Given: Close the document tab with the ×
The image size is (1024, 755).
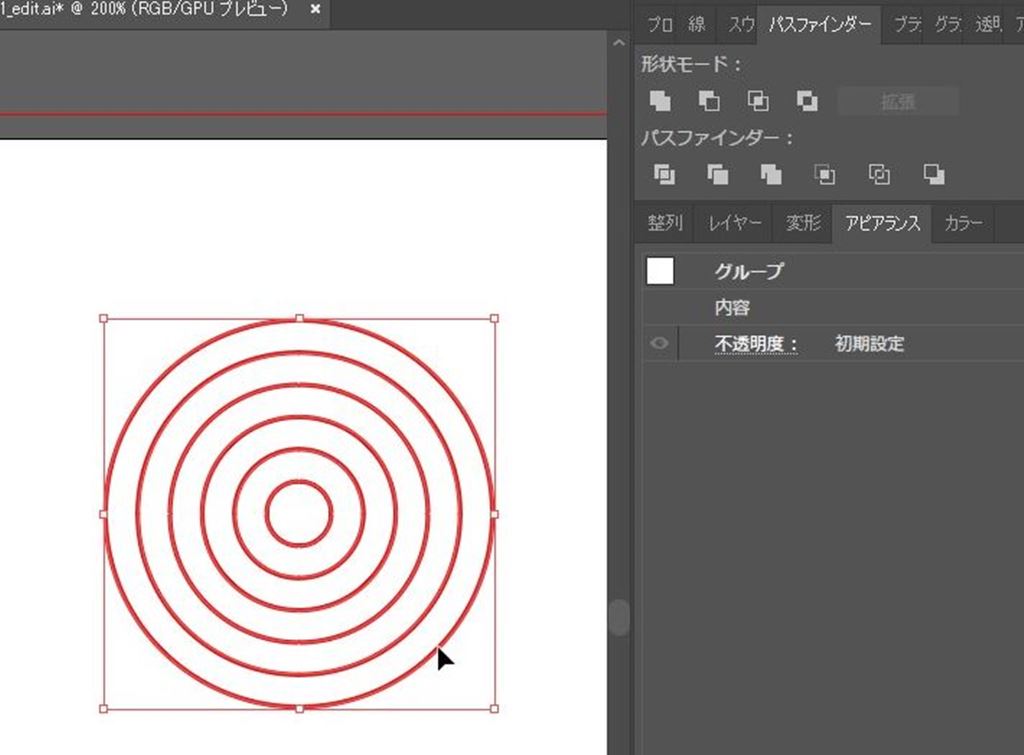Looking at the screenshot, I should coord(316,9).
